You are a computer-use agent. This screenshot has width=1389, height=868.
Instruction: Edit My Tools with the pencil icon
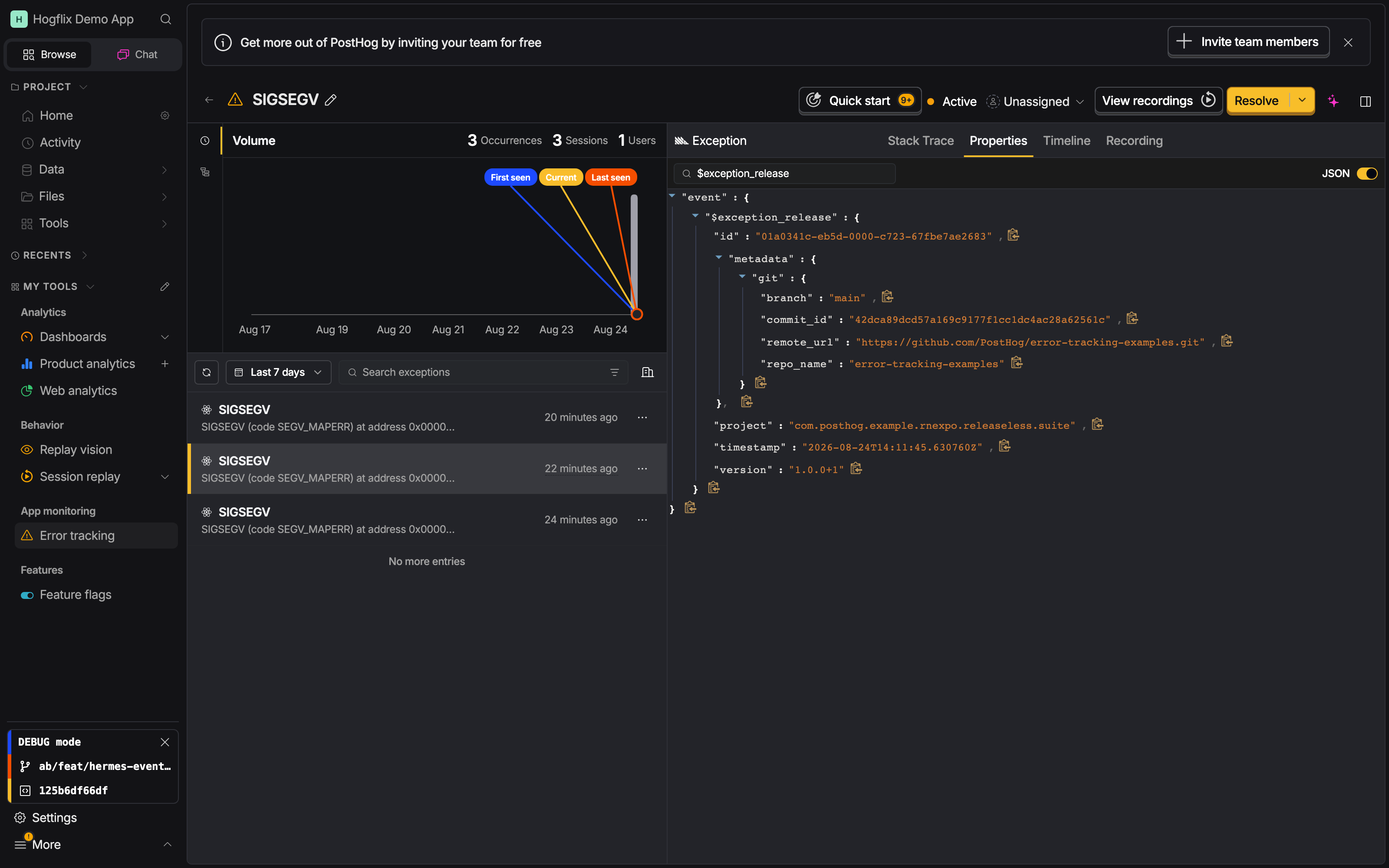[x=165, y=286]
